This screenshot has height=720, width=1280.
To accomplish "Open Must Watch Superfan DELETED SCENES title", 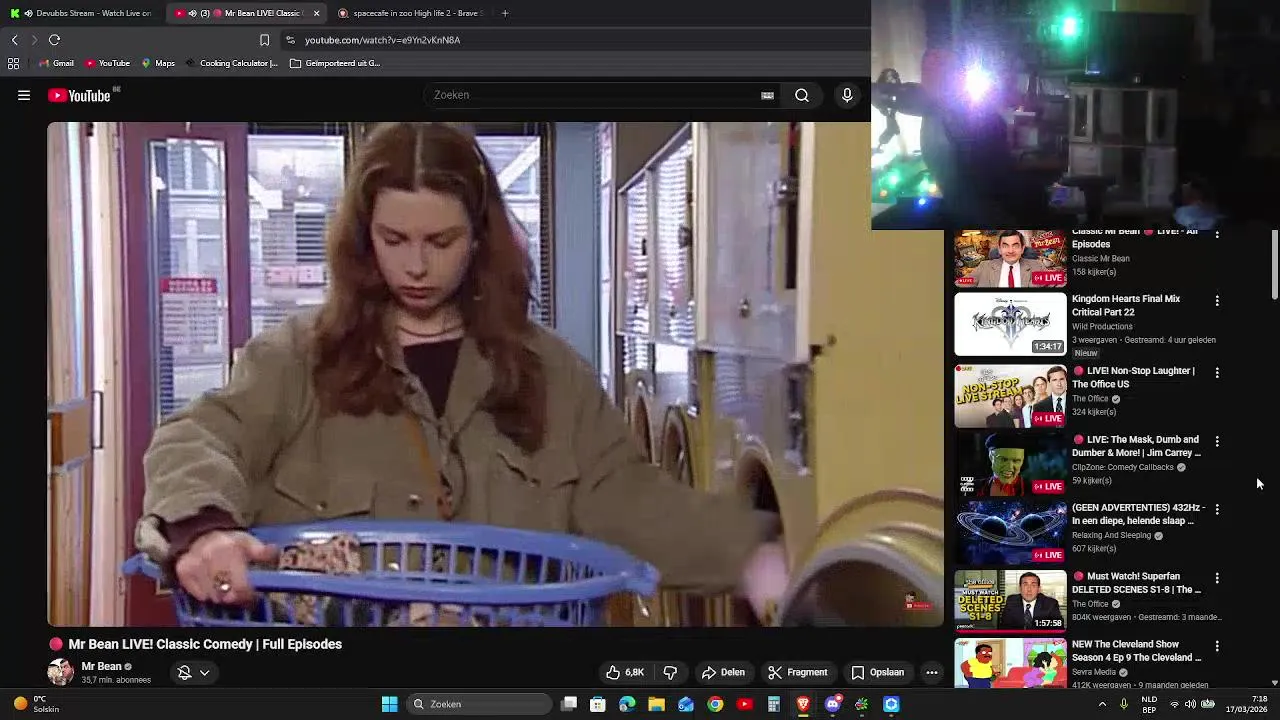I will coord(1137,583).
